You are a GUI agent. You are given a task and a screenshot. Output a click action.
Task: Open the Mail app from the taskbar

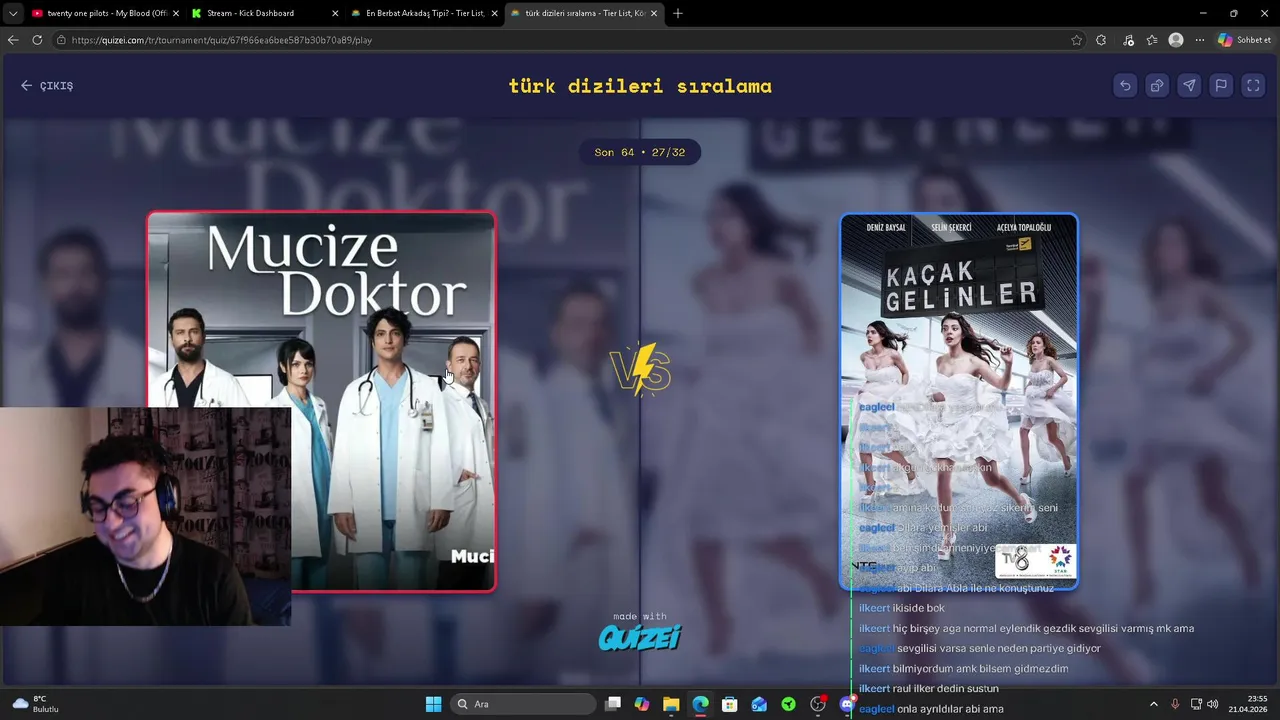759,704
